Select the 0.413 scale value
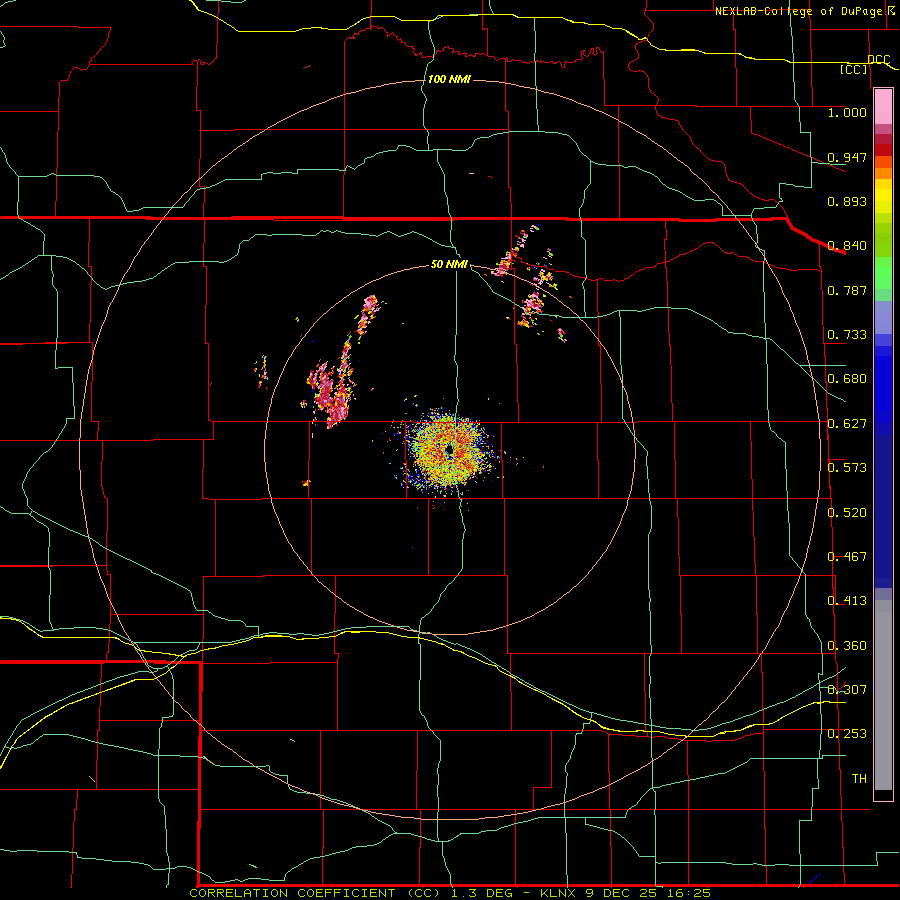The height and width of the screenshot is (900, 900). [847, 601]
